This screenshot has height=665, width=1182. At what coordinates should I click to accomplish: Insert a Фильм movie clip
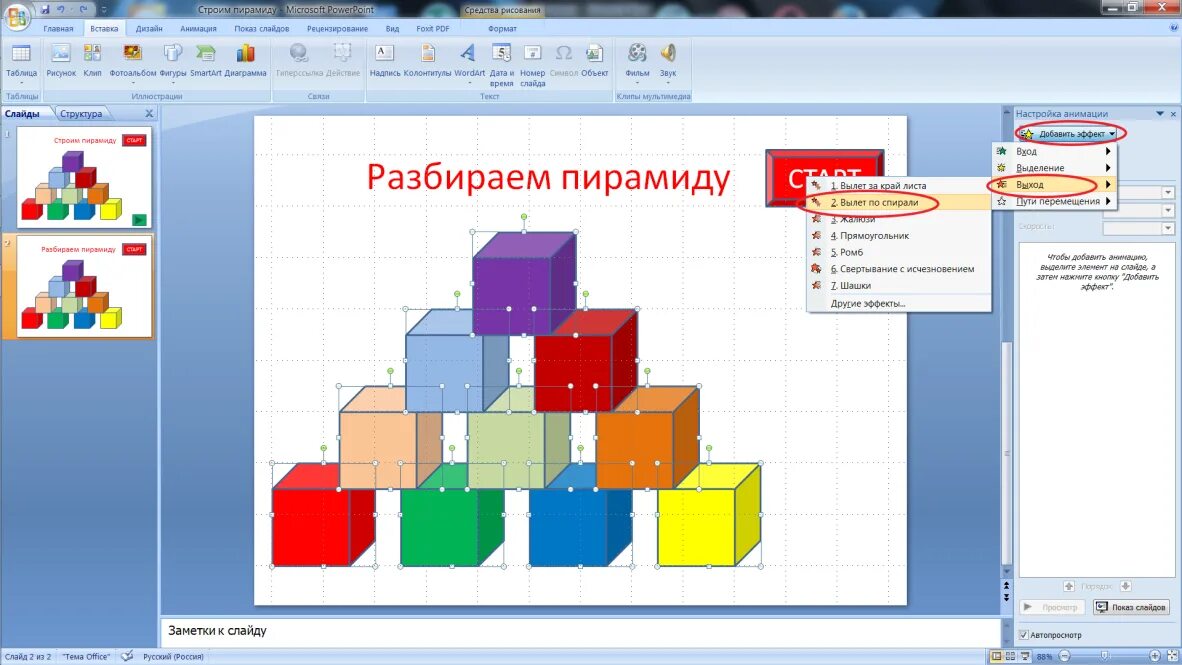[x=637, y=61]
